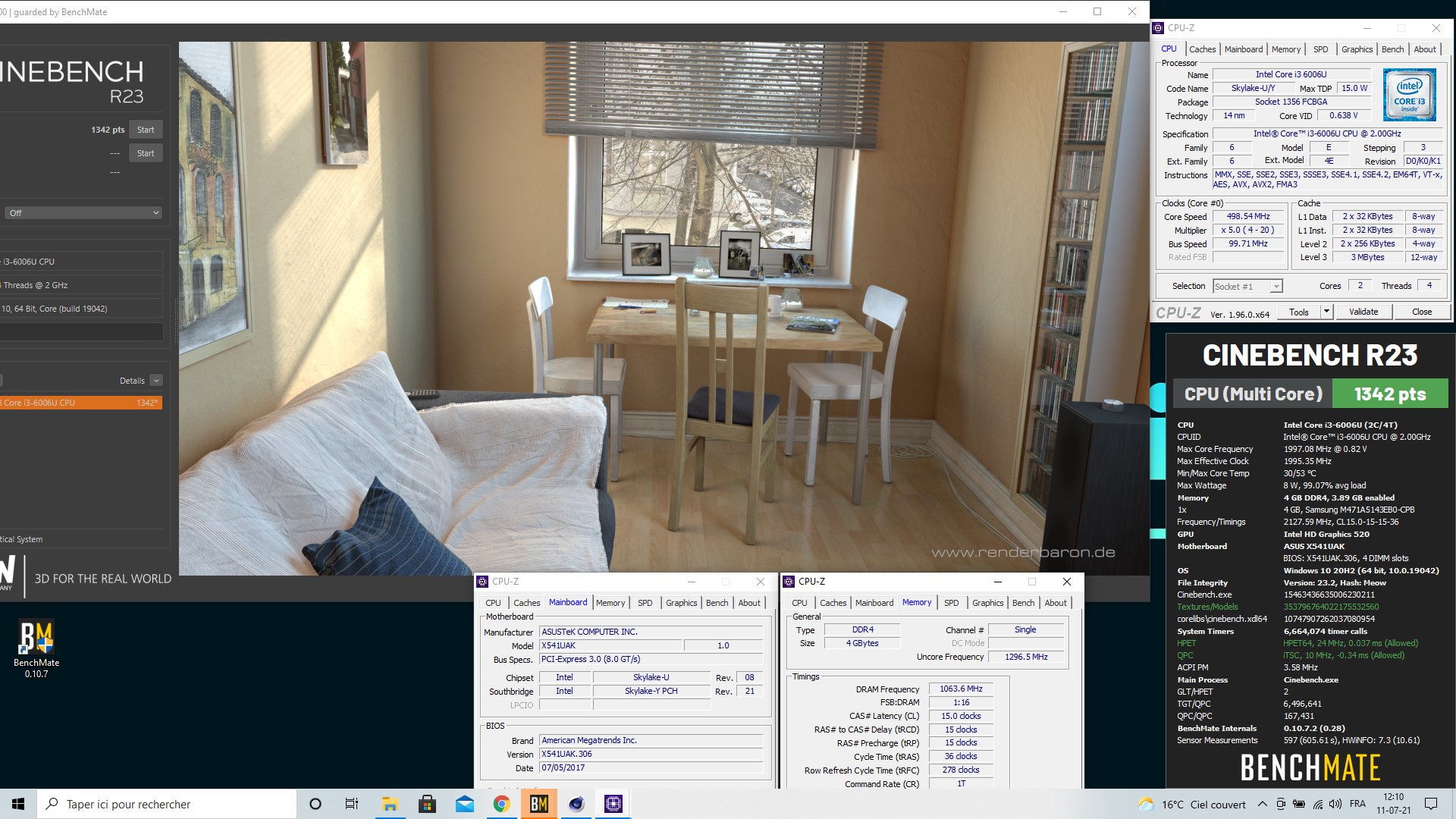Maximize the Cinebench window
The image size is (1456, 819).
[1097, 11]
